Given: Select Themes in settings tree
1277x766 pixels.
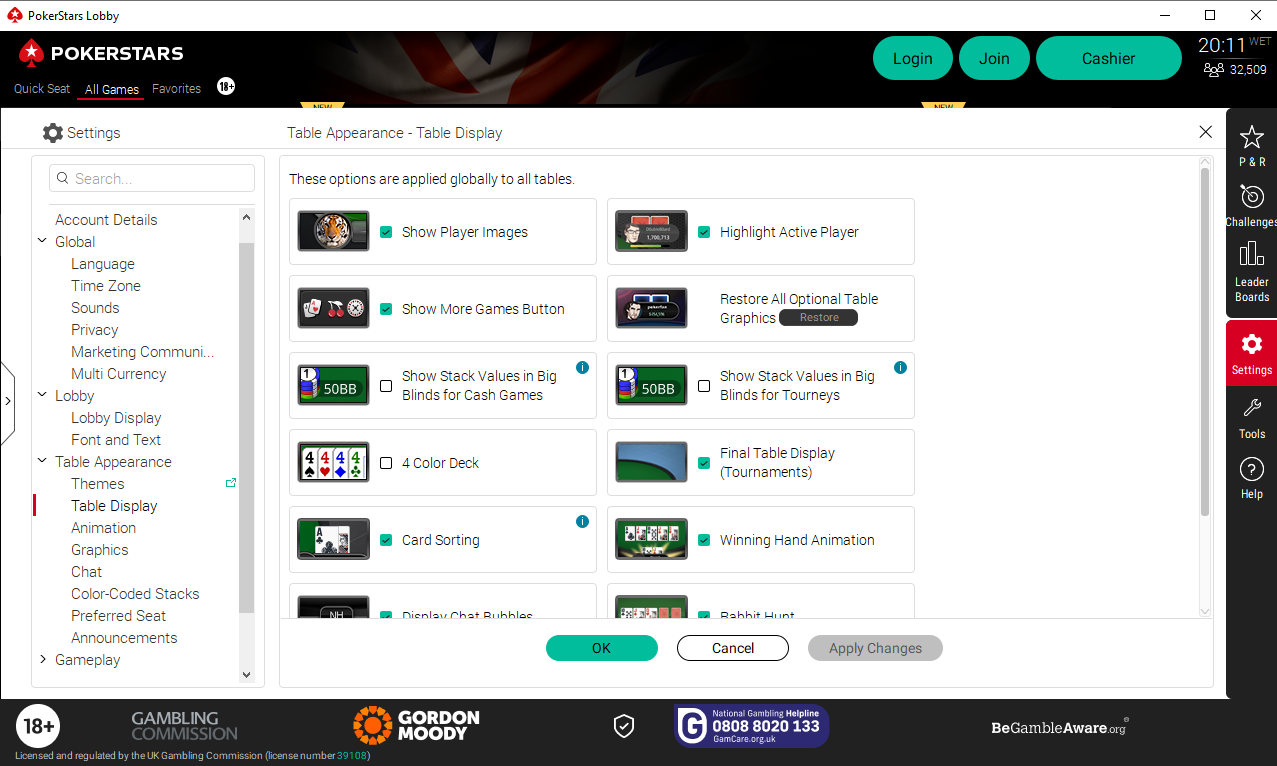Looking at the screenshot, I should pyautogui.click(x=98, y=483).
